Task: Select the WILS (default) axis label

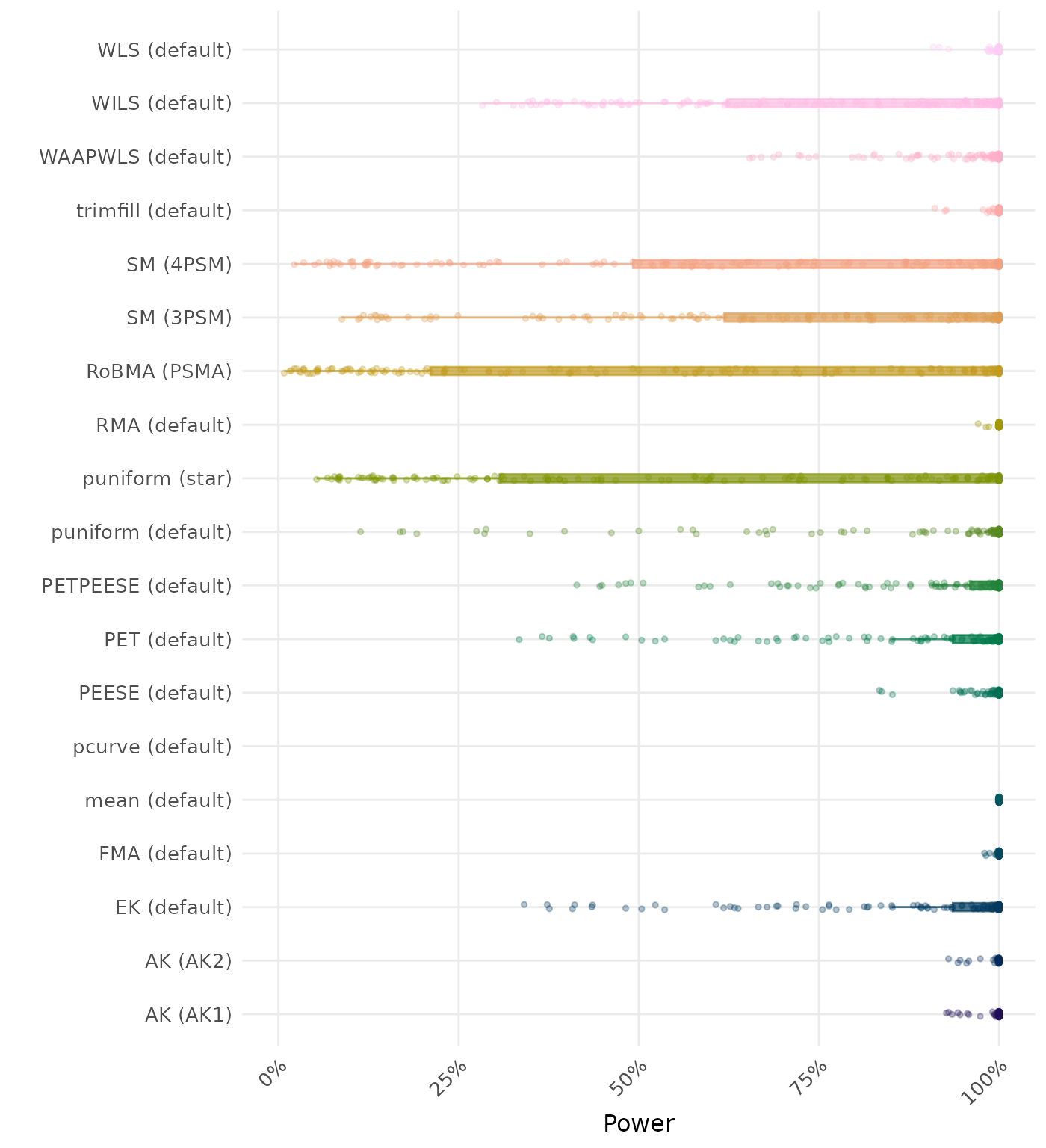Action: tap(161, 103)
